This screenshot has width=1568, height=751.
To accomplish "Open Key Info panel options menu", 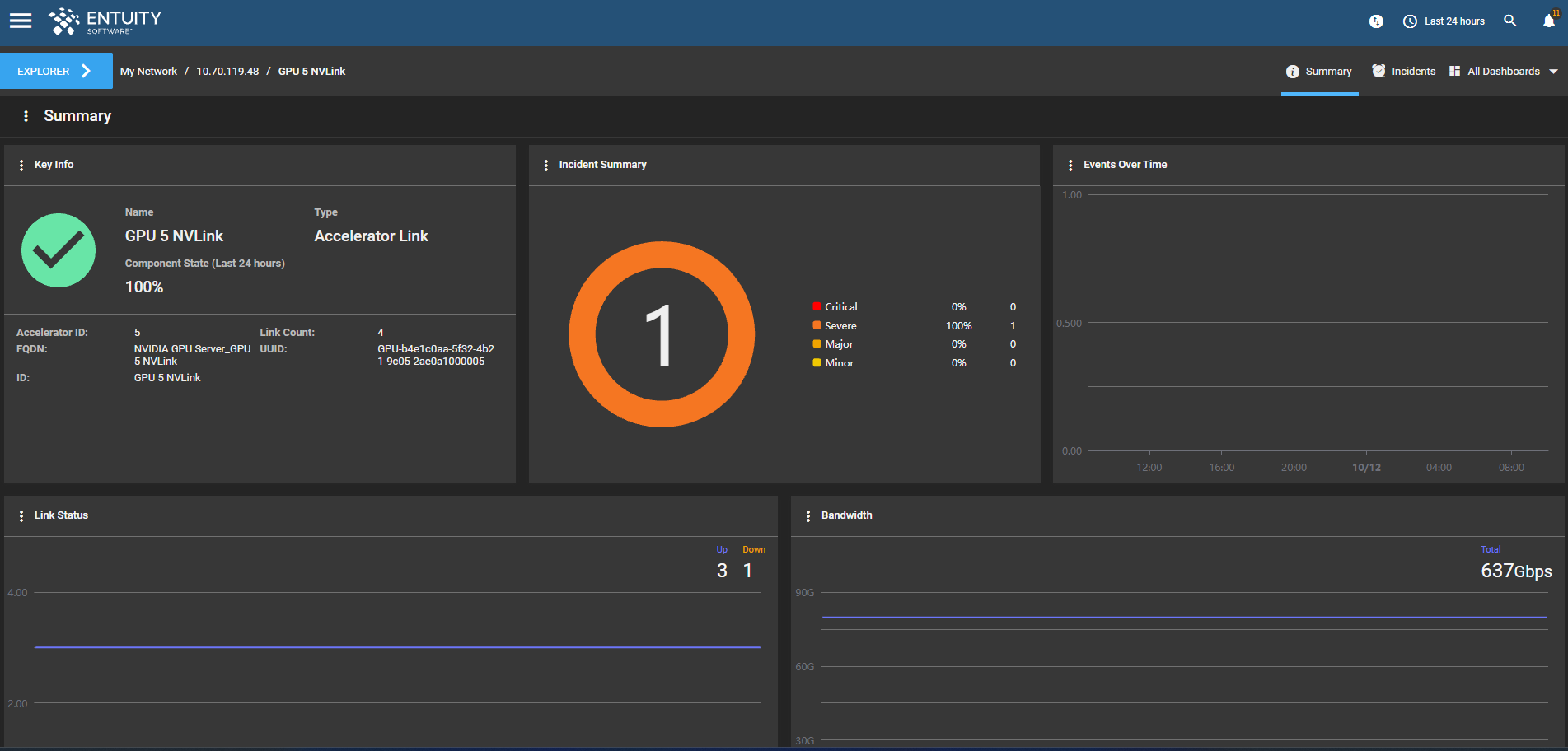I will [x=21, y=166].
